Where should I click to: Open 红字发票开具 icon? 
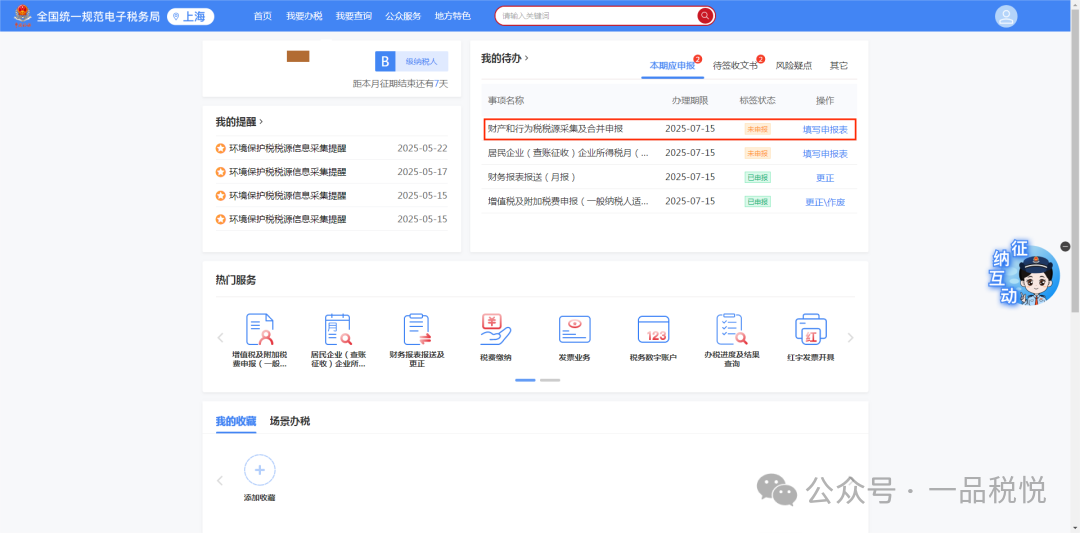coord(810,330)
